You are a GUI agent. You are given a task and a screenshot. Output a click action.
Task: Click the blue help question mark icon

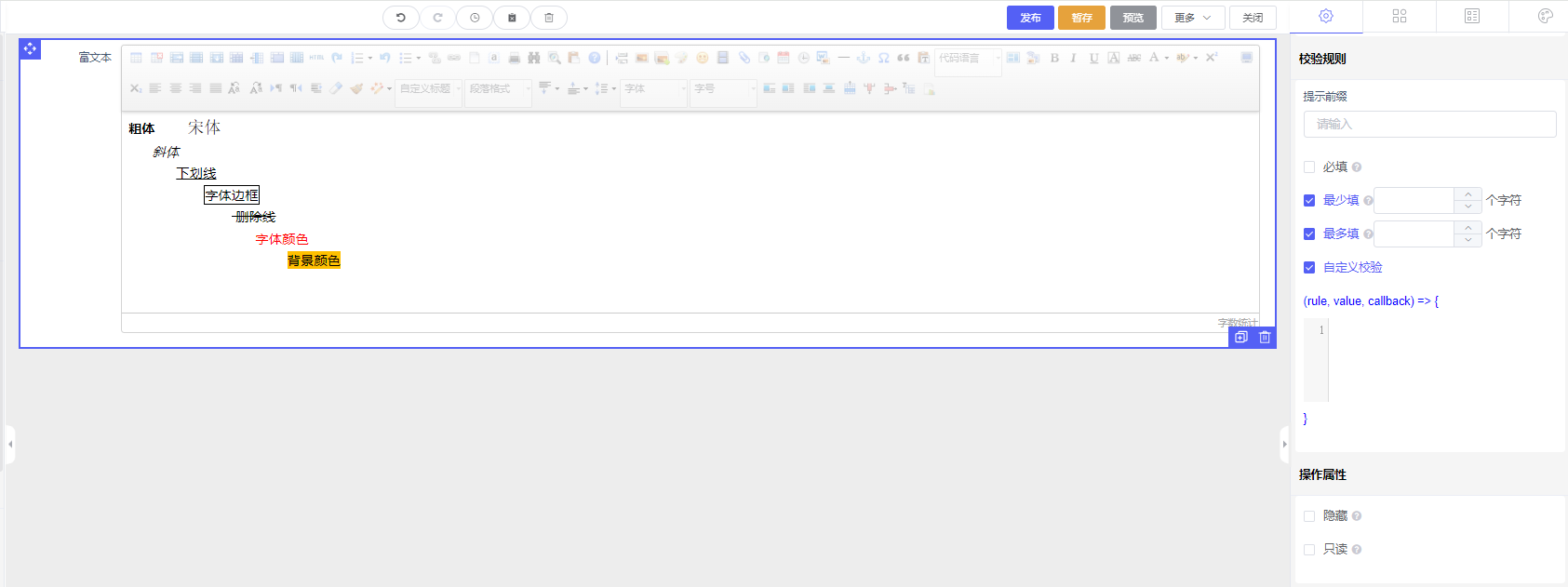[x=594, y=58]
